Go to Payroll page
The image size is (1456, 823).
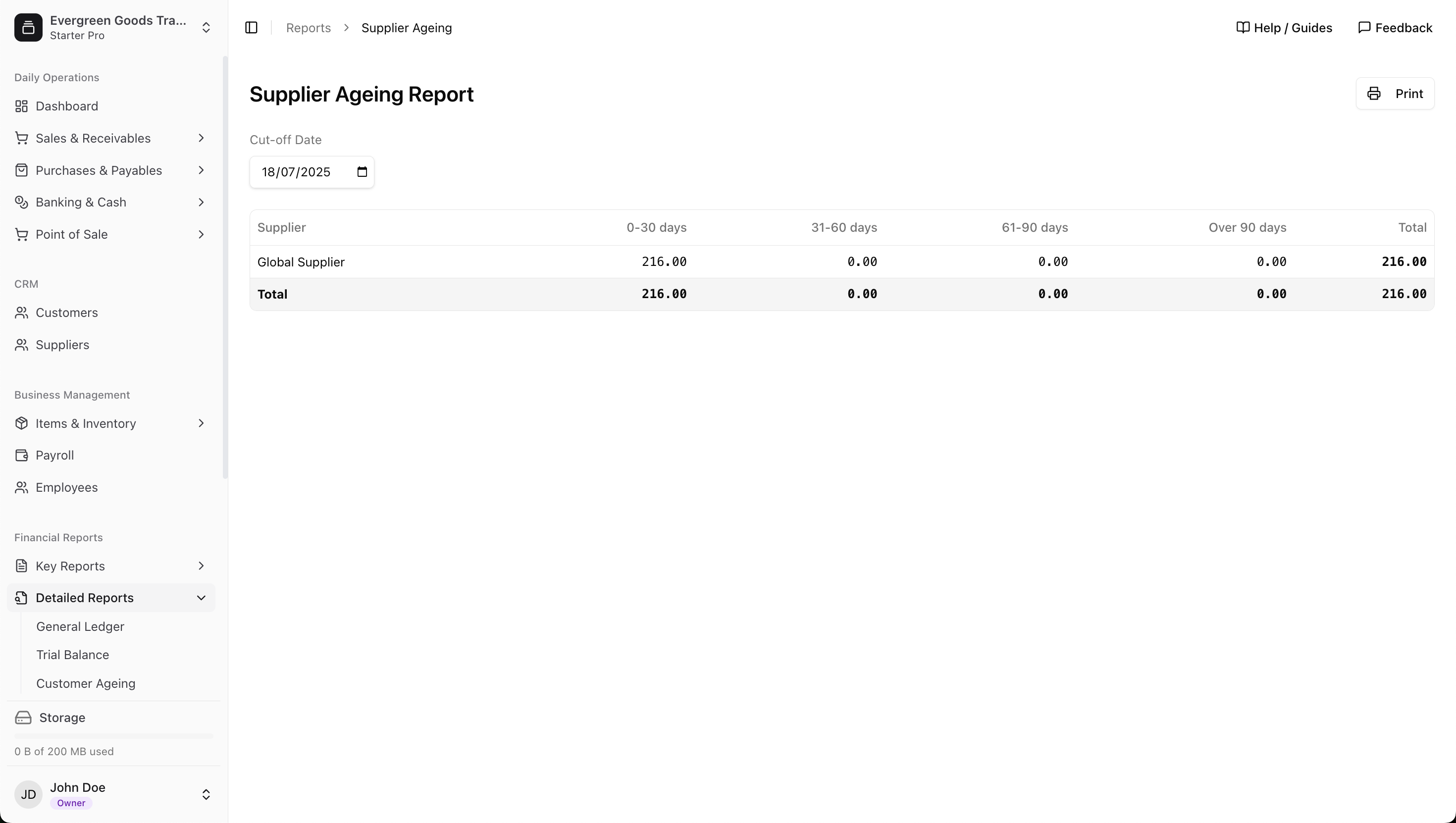111,456
